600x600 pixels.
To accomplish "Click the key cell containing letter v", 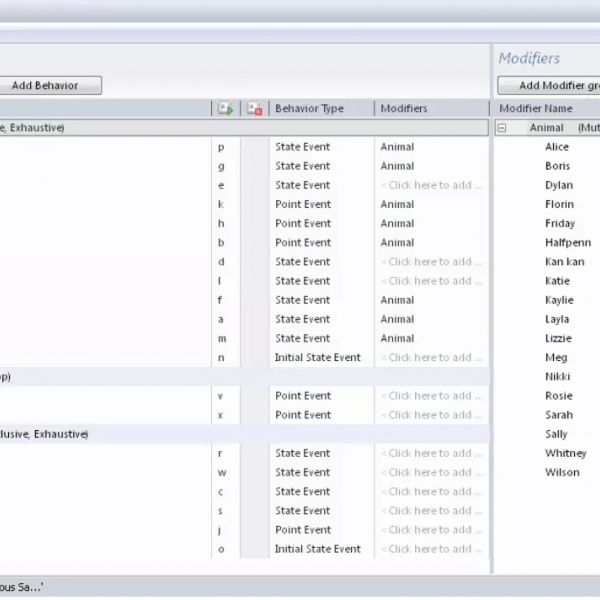I will point(221,396).
